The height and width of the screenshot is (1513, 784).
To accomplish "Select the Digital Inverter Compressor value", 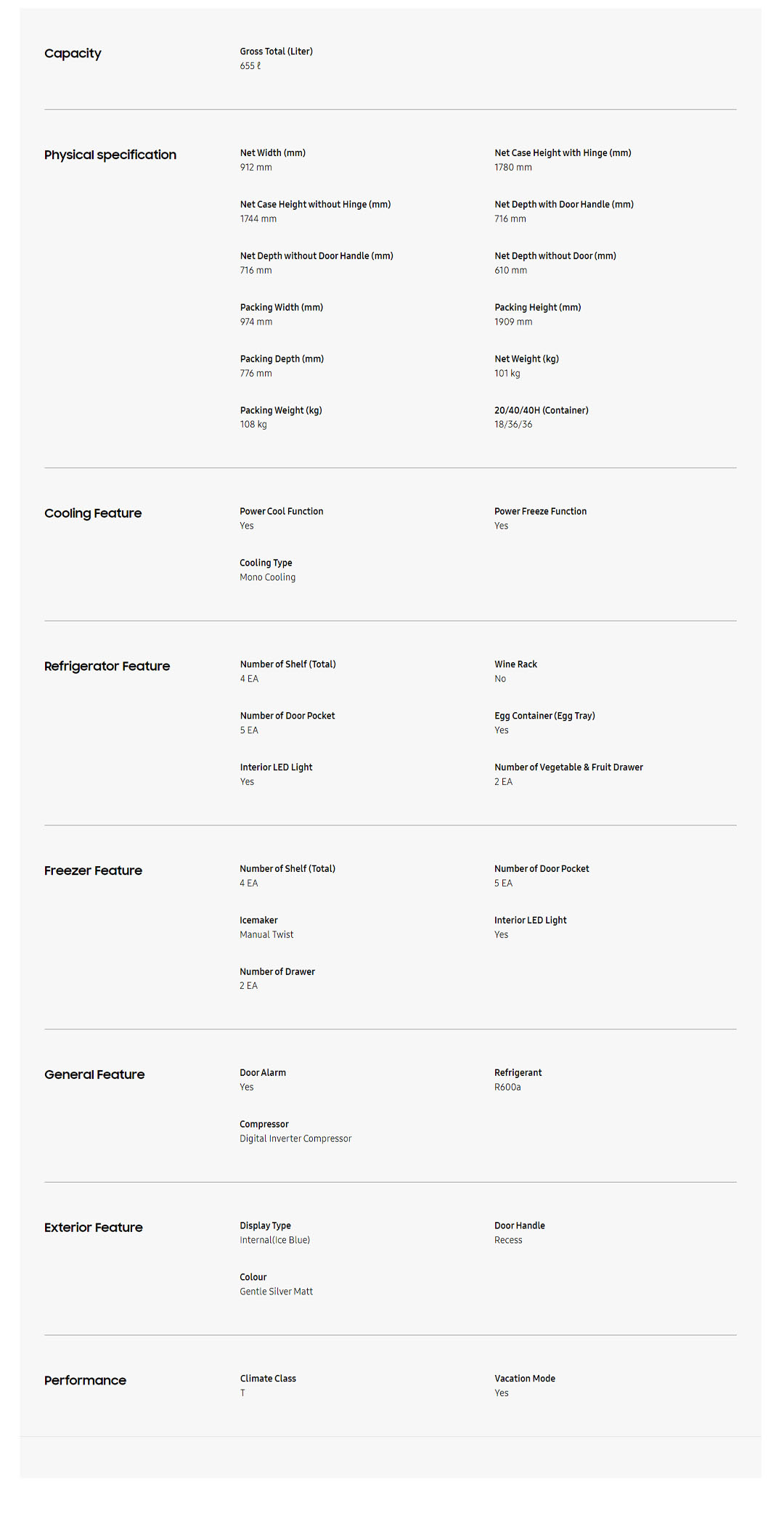I will [x=295, y=1139].
